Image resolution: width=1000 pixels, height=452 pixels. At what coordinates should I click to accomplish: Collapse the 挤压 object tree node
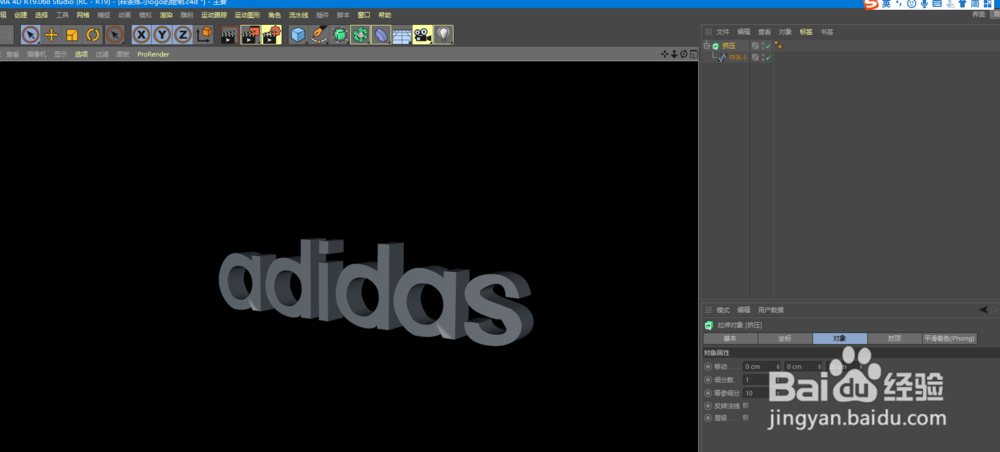point(706,46)
